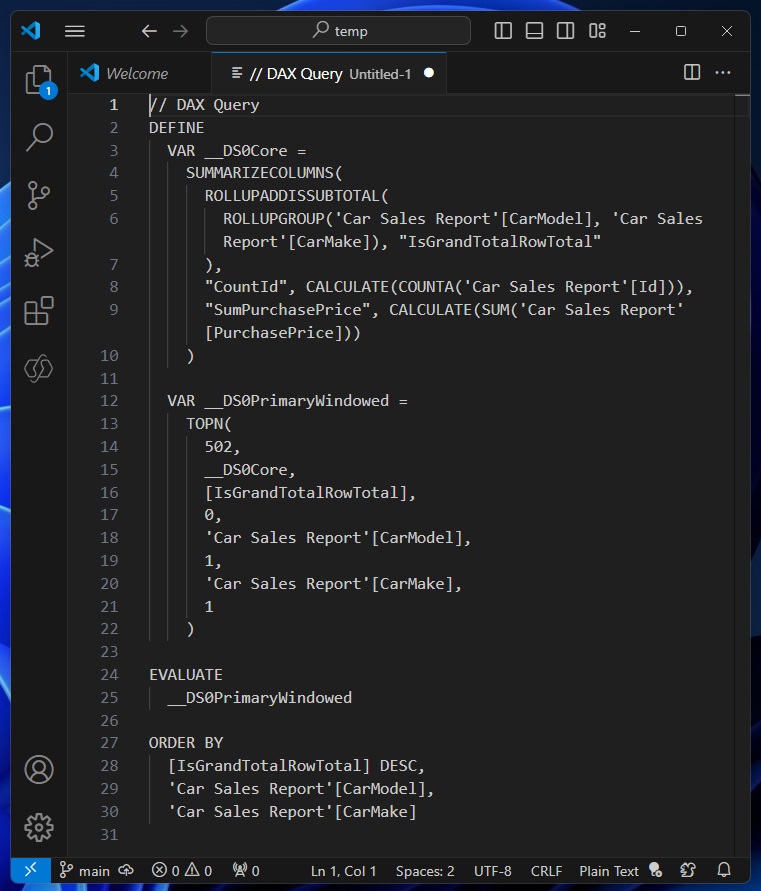Image resolution: width=761 pixels, height=891 pixels.
Task: Click the temp command center search box
Action: pyautogui.click(x=338, y=31)
